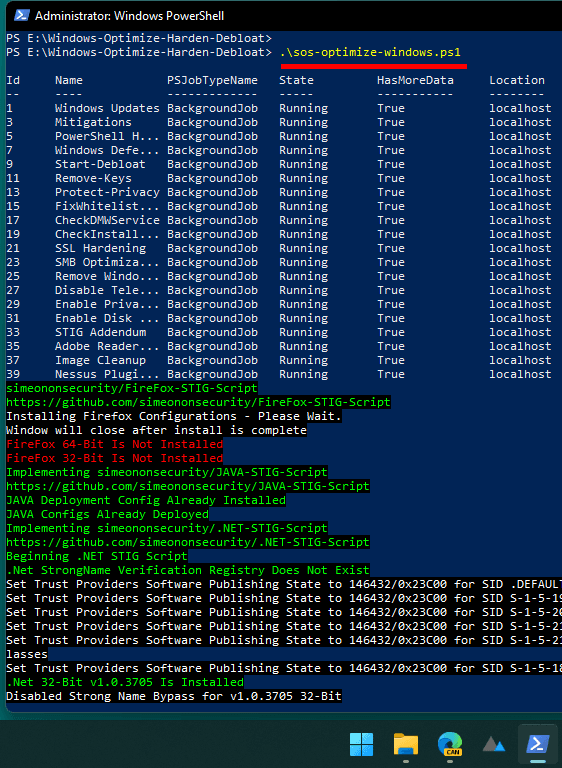Click the sos-optimize-windows.ps1 command text

(x=370, y=52)
